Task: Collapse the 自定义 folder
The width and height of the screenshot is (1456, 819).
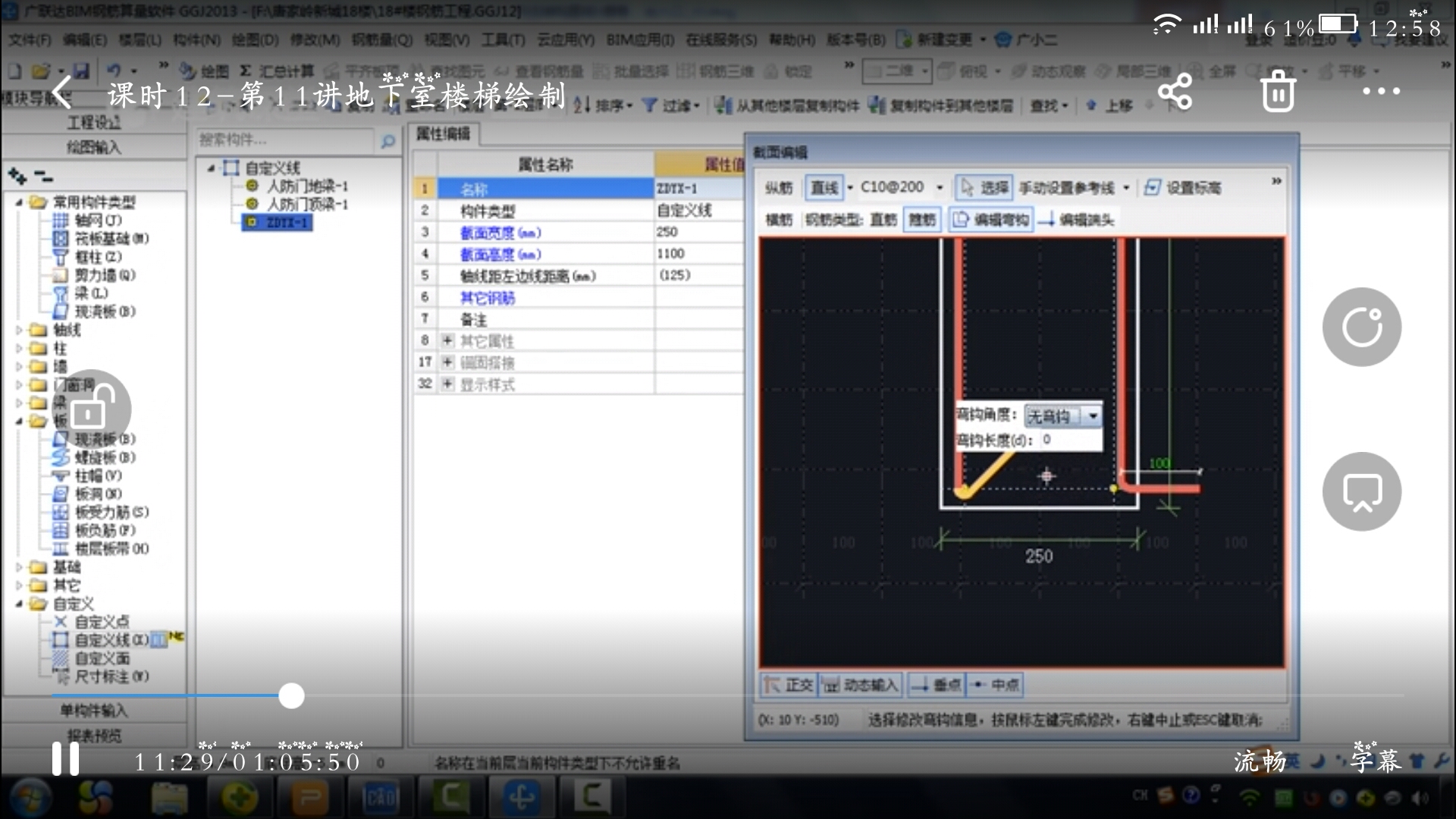Action: point(19,604)
